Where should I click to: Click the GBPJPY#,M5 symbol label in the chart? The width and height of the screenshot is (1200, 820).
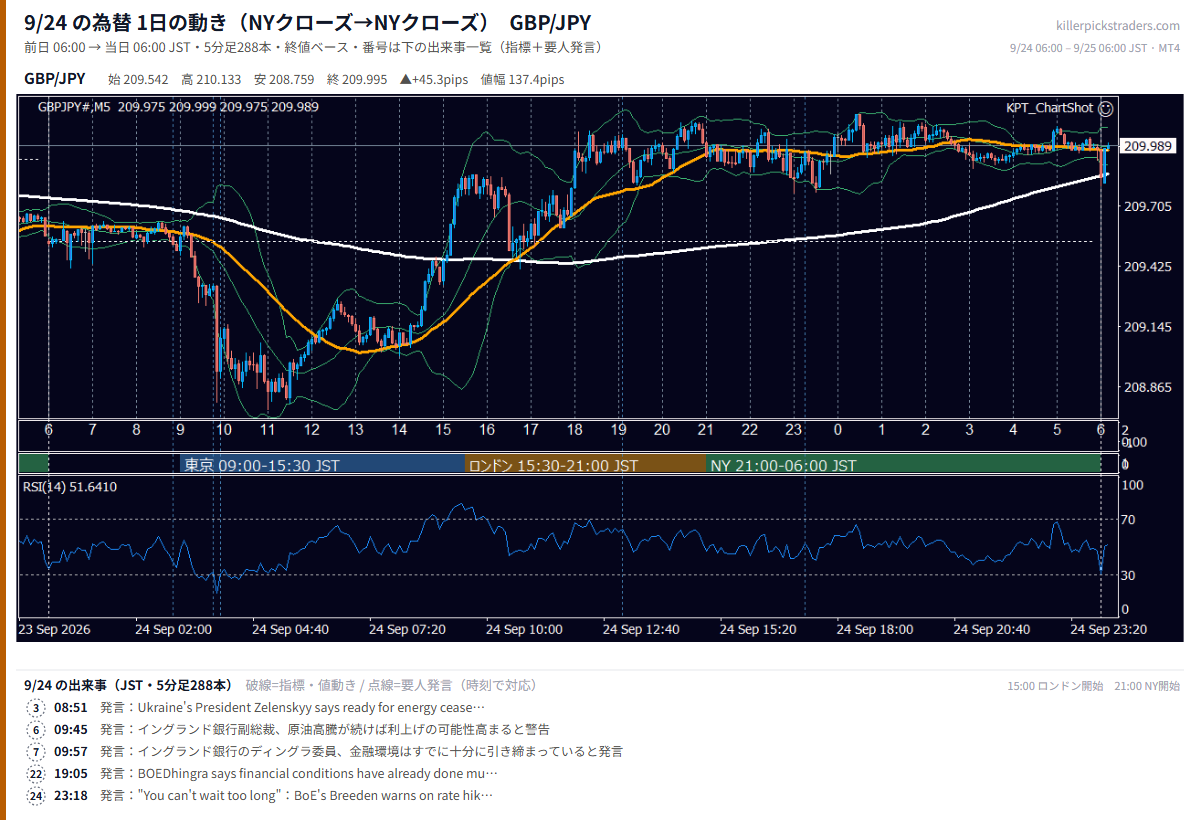74,107
